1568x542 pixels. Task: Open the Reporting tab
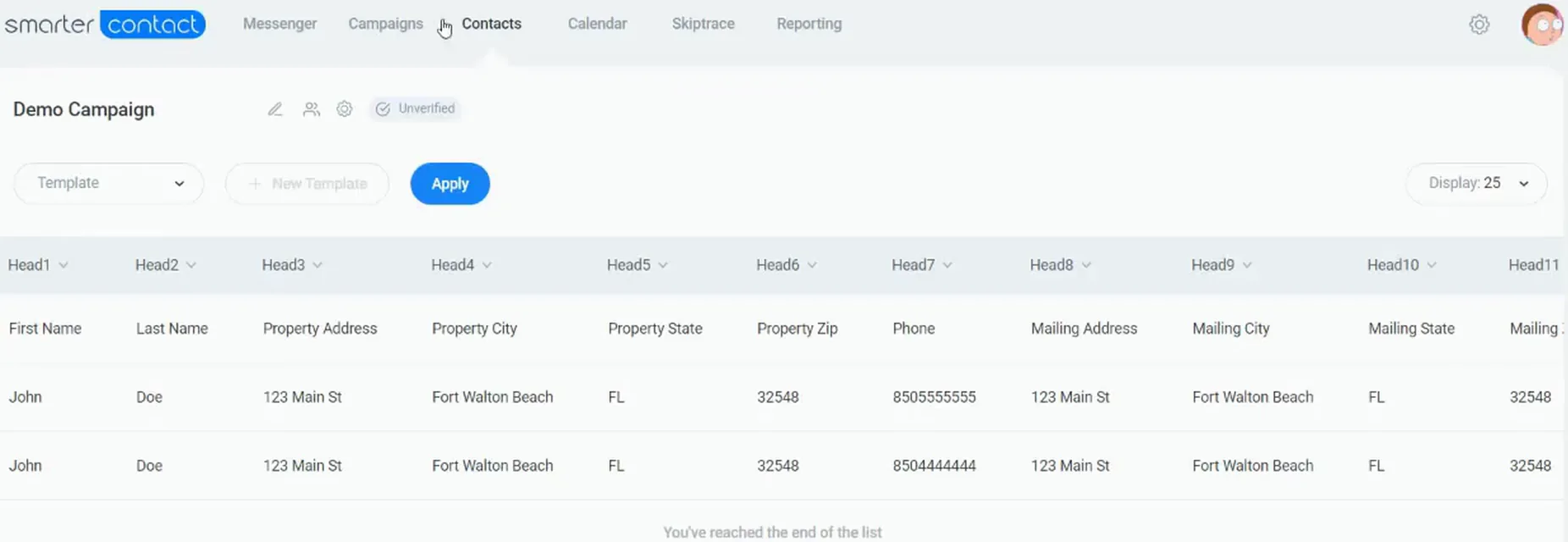pos(809,24)
